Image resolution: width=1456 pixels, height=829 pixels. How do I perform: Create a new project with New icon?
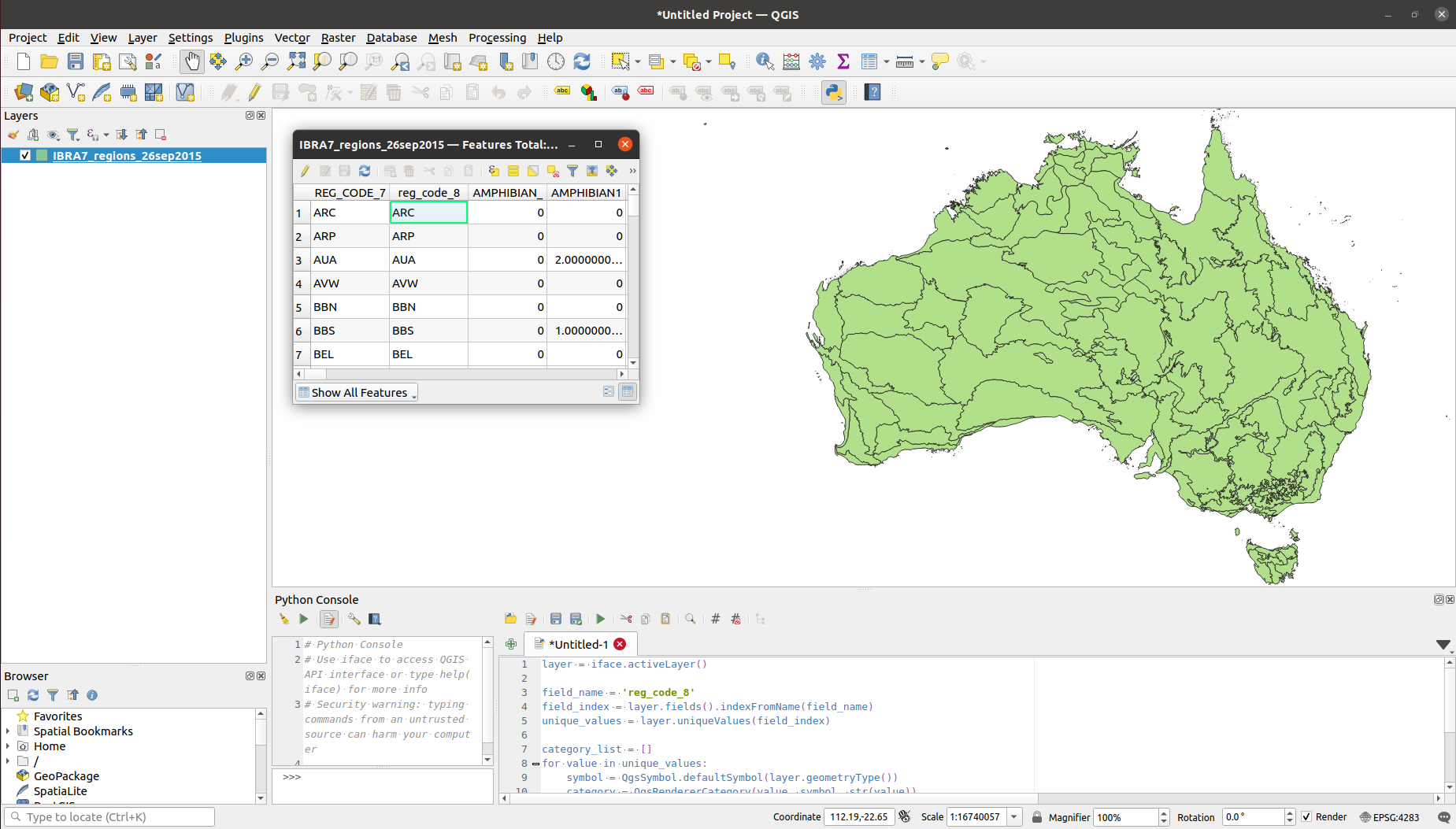click(24, 61)
